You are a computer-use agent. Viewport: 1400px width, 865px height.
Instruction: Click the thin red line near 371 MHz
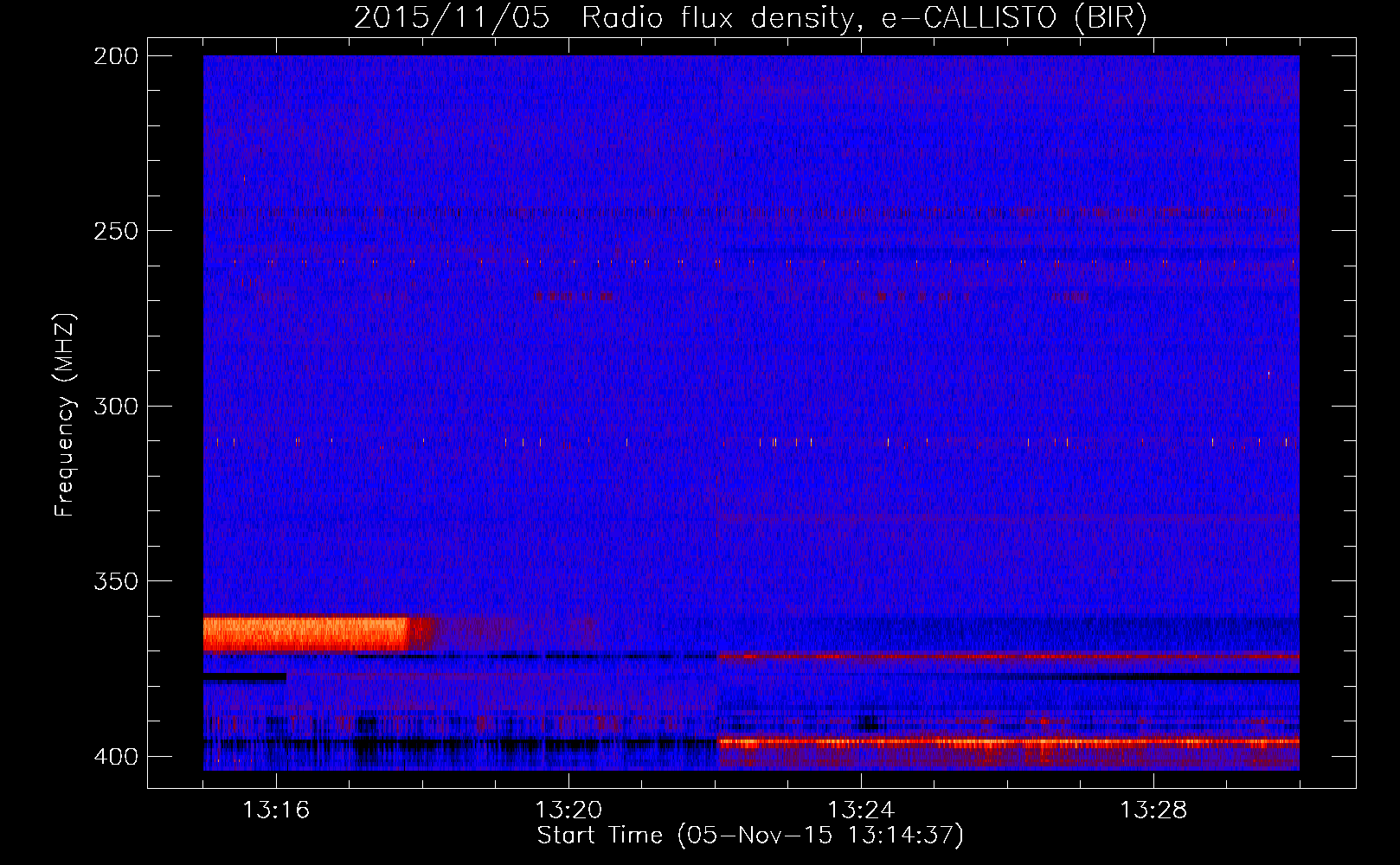pyautogui.click(x=1008, y=657)
